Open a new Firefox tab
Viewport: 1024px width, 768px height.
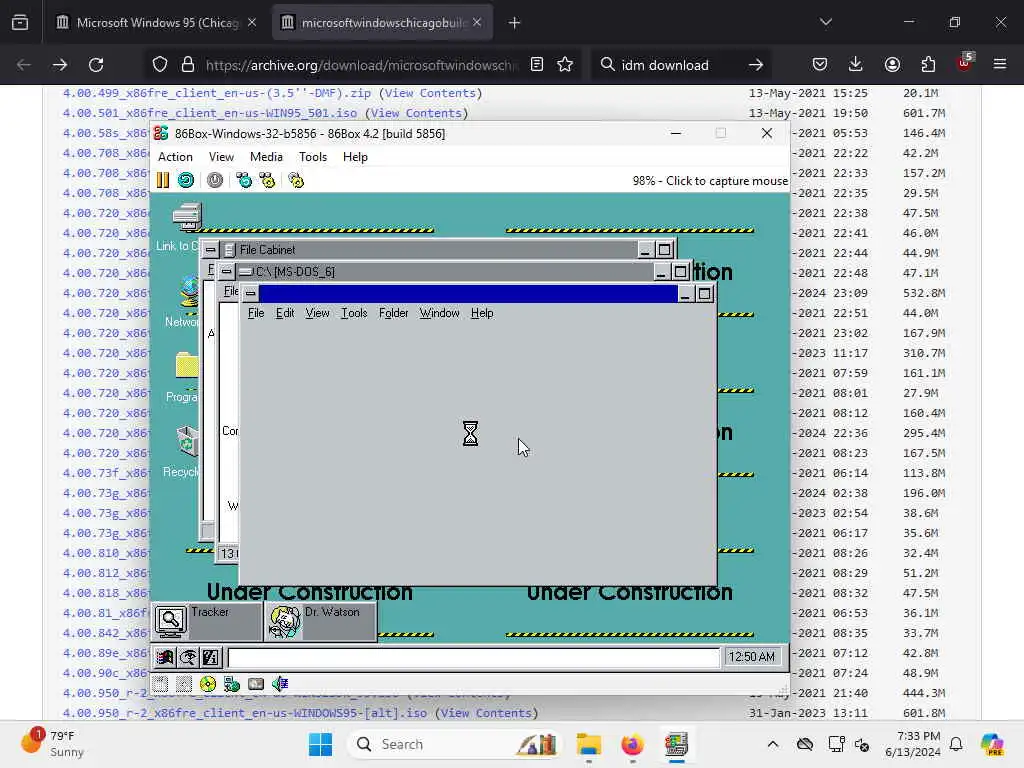pyautogui.click(x=514, y=23)
